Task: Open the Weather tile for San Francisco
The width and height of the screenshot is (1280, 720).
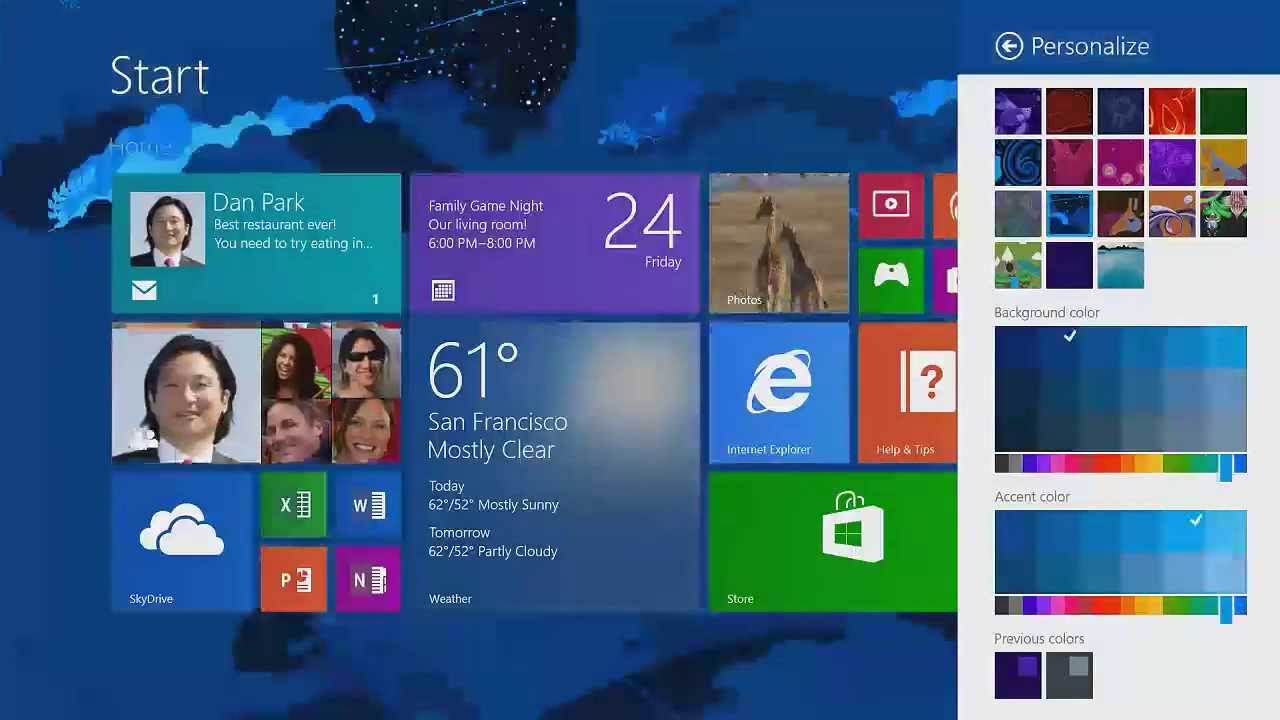Action: tap(555, 467)
